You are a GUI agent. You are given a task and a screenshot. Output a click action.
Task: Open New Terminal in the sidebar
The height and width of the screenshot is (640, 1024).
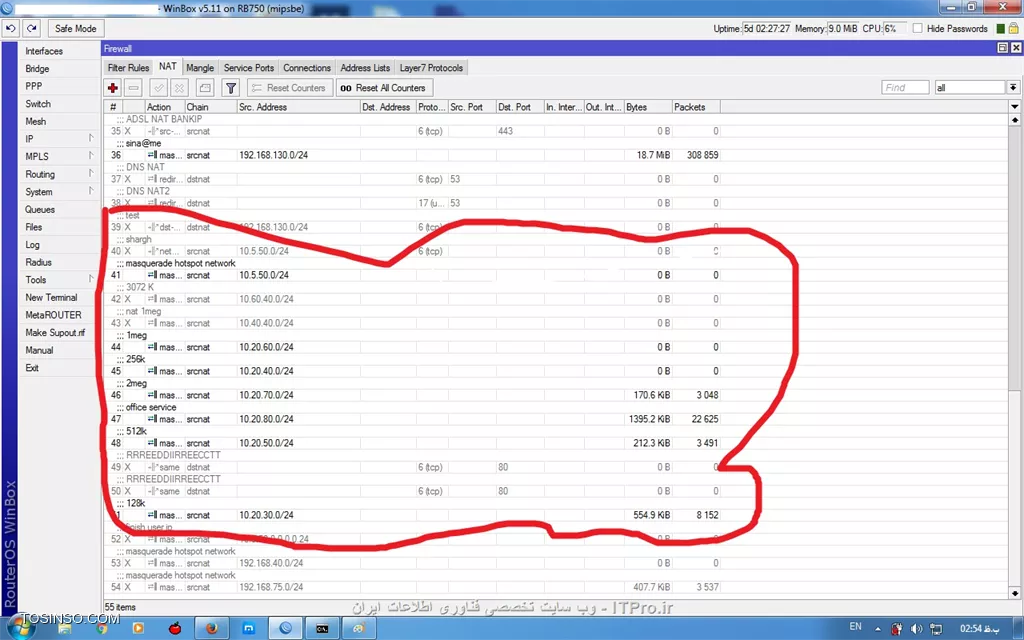[x=52, y=297]
